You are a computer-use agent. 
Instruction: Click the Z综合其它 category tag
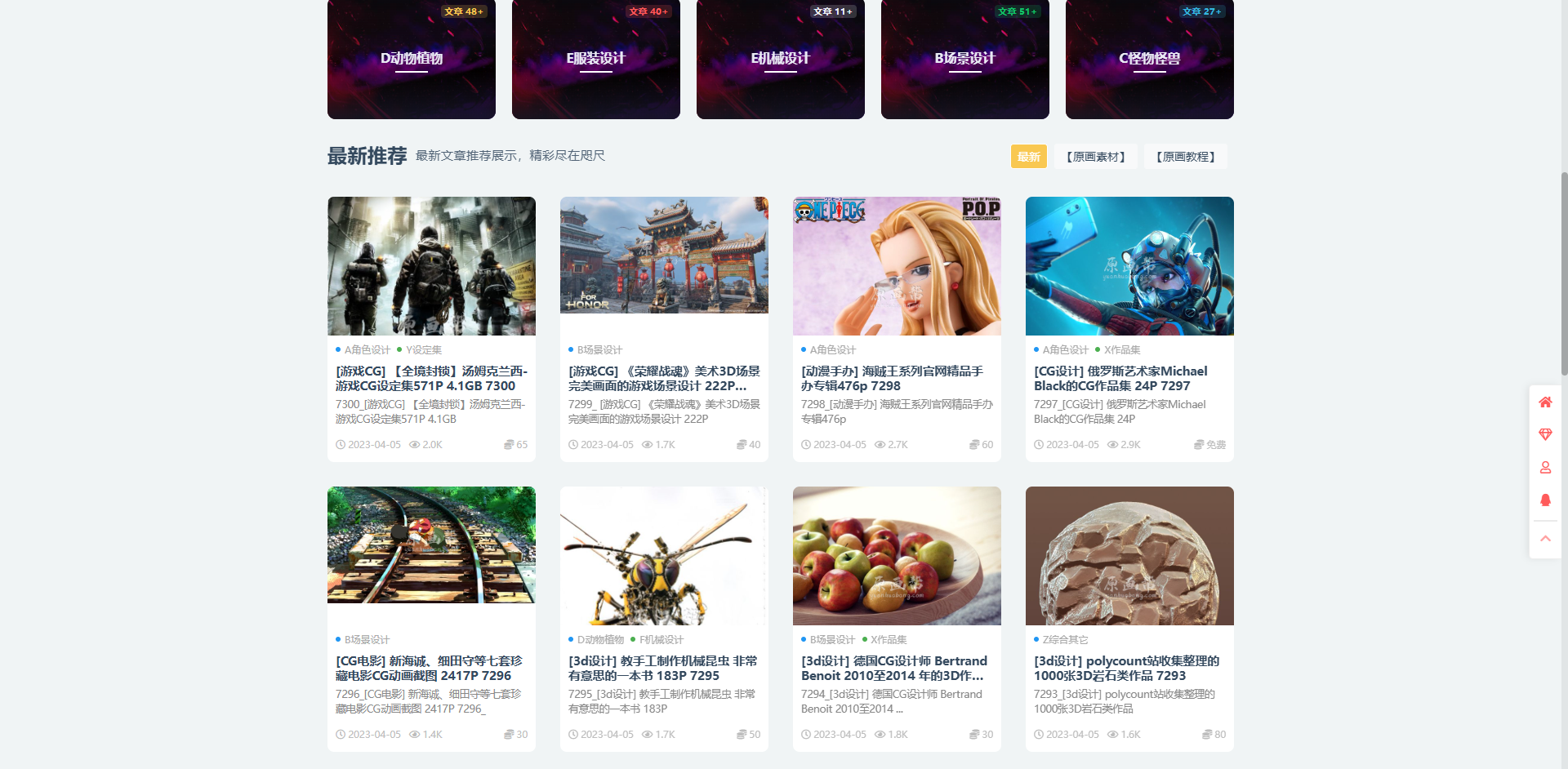[1065, 639]
